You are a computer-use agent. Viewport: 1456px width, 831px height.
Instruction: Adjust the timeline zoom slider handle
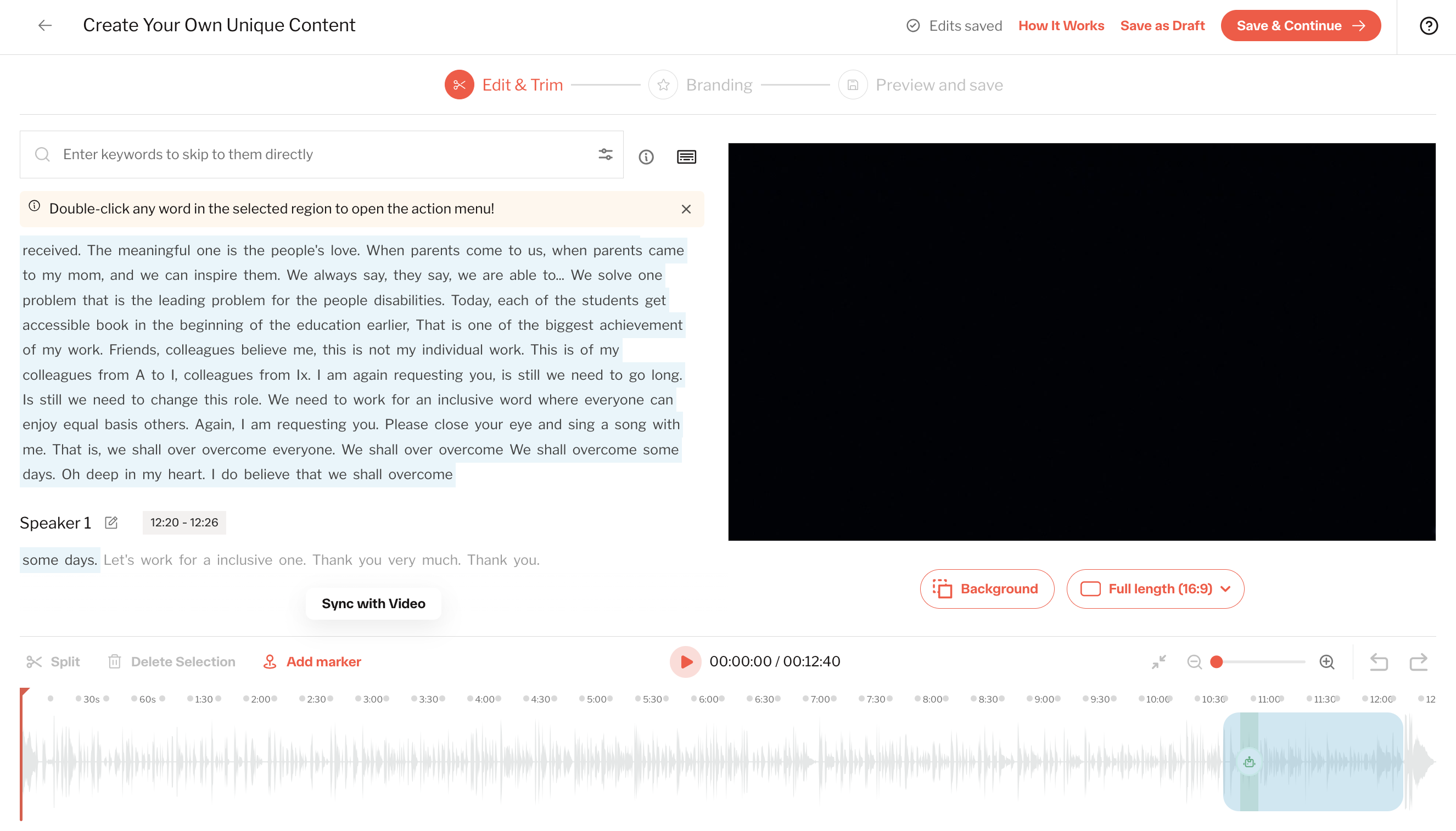[x=1216, y=661]
